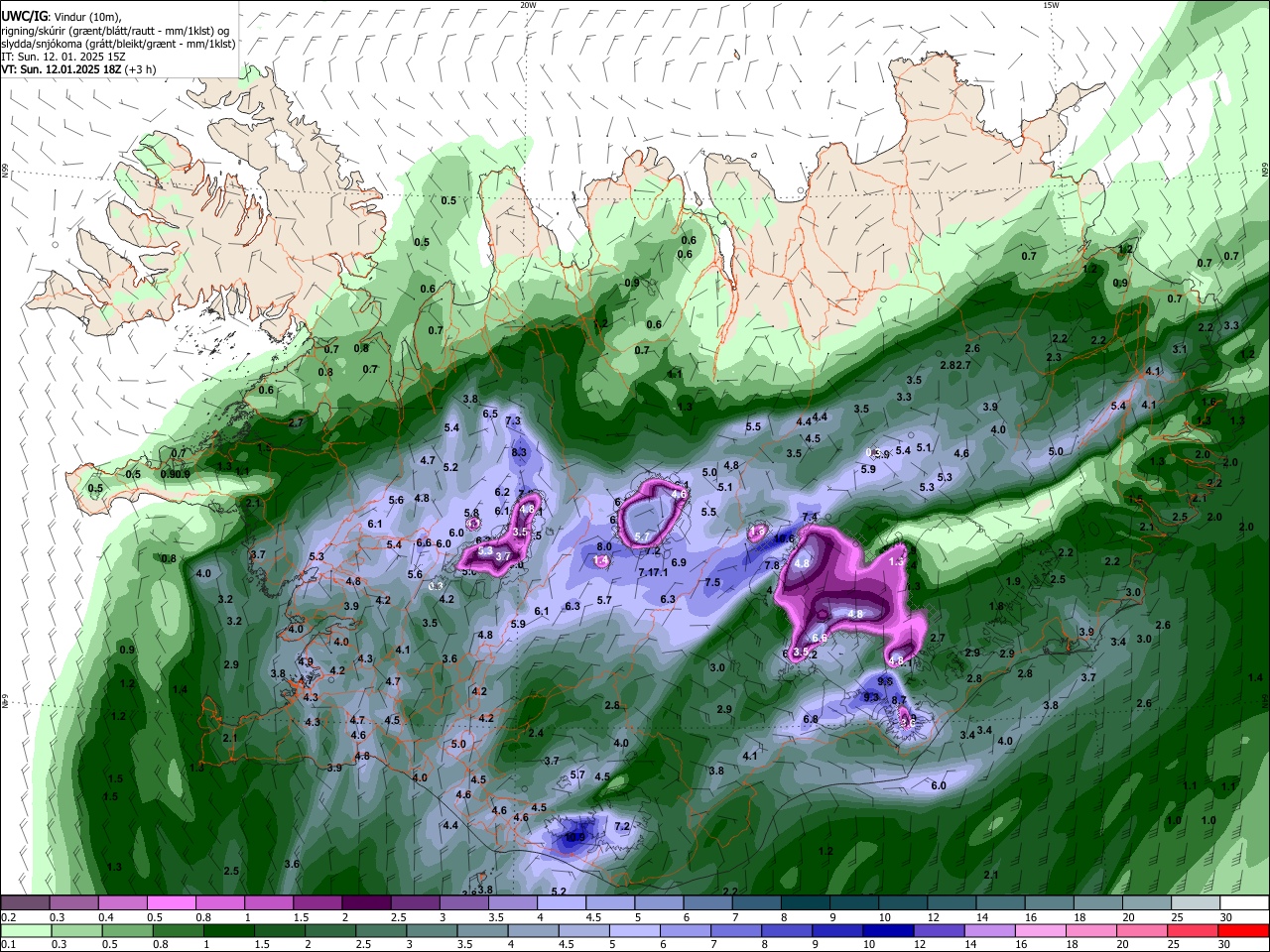The height and width of the screenshot is (952, 1270).
Task: Click the '7.3' precipitation value on the map
Action: point(513,420)
